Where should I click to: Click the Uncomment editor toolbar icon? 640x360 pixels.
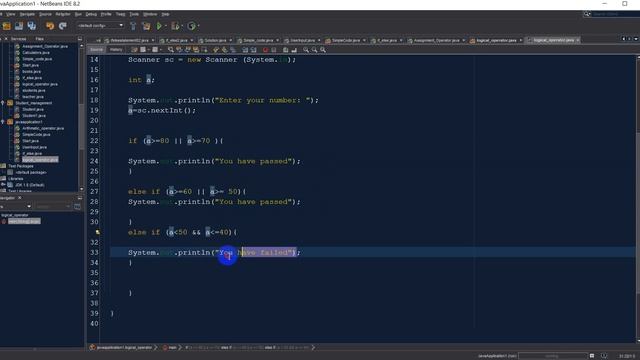[x=294, y=50]
